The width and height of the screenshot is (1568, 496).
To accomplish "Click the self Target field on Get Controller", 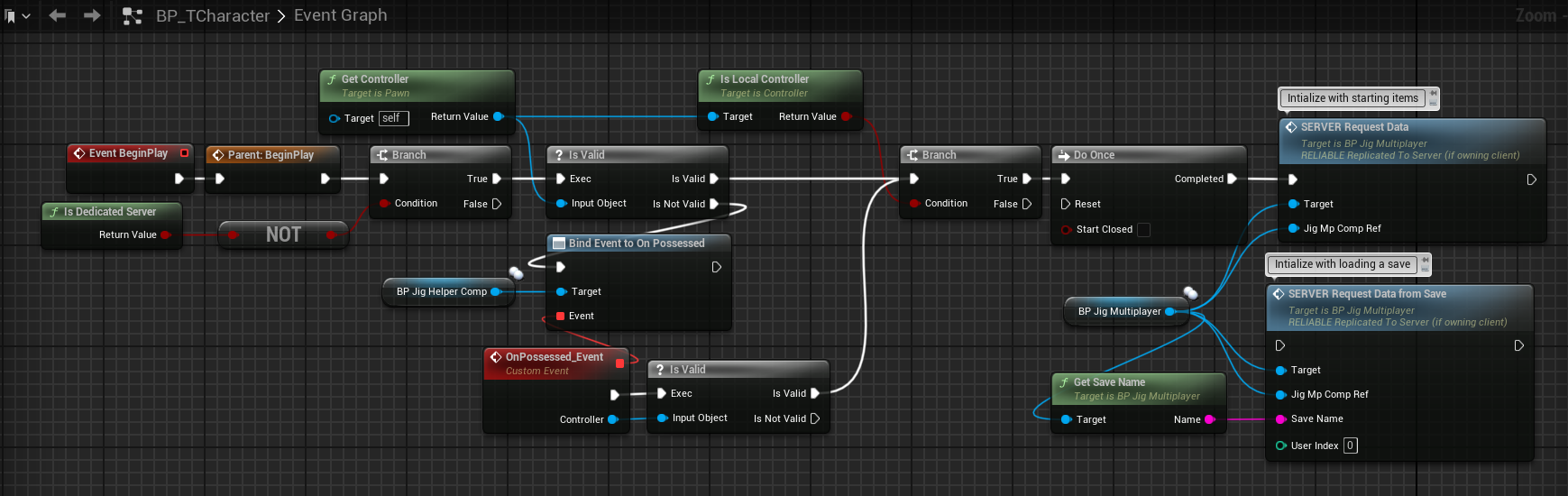I will [394, 118].
